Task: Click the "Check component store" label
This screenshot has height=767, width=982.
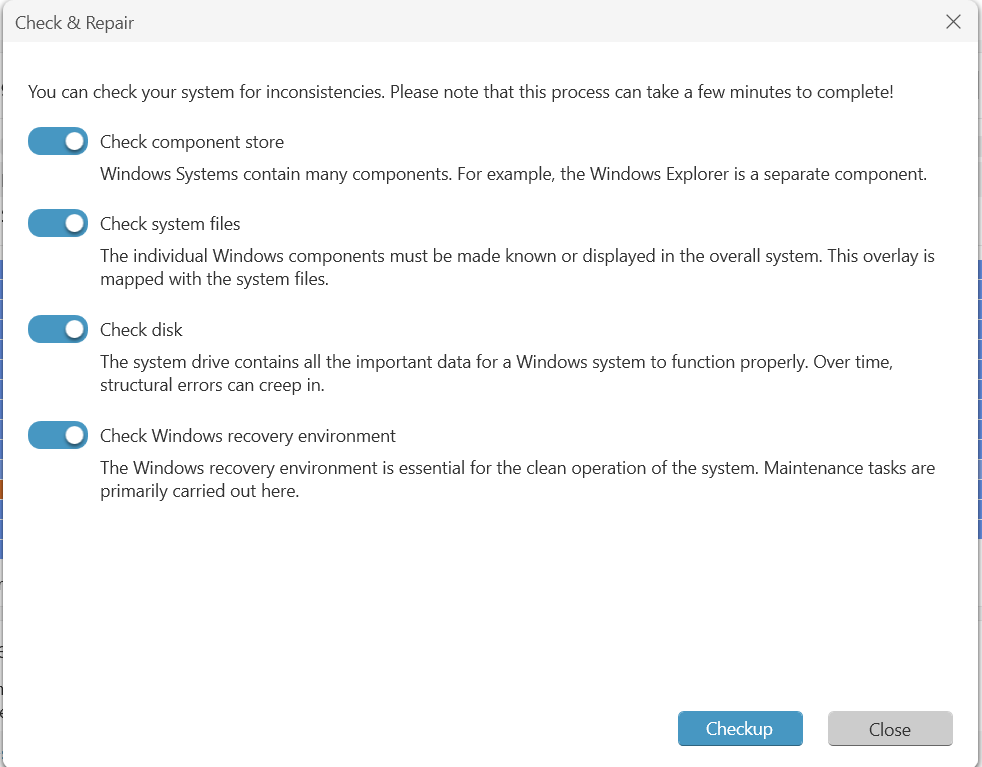Action: 192,142
